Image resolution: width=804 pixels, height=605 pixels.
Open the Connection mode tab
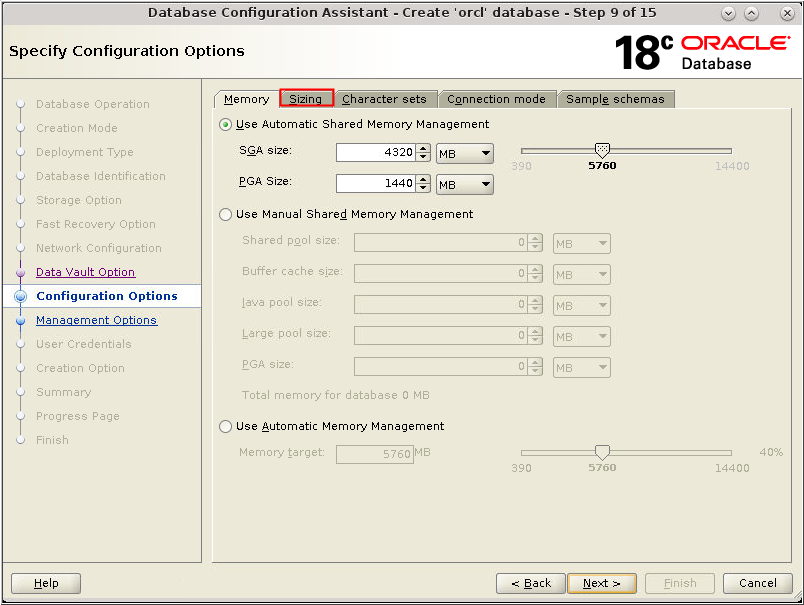pos(496,99)
